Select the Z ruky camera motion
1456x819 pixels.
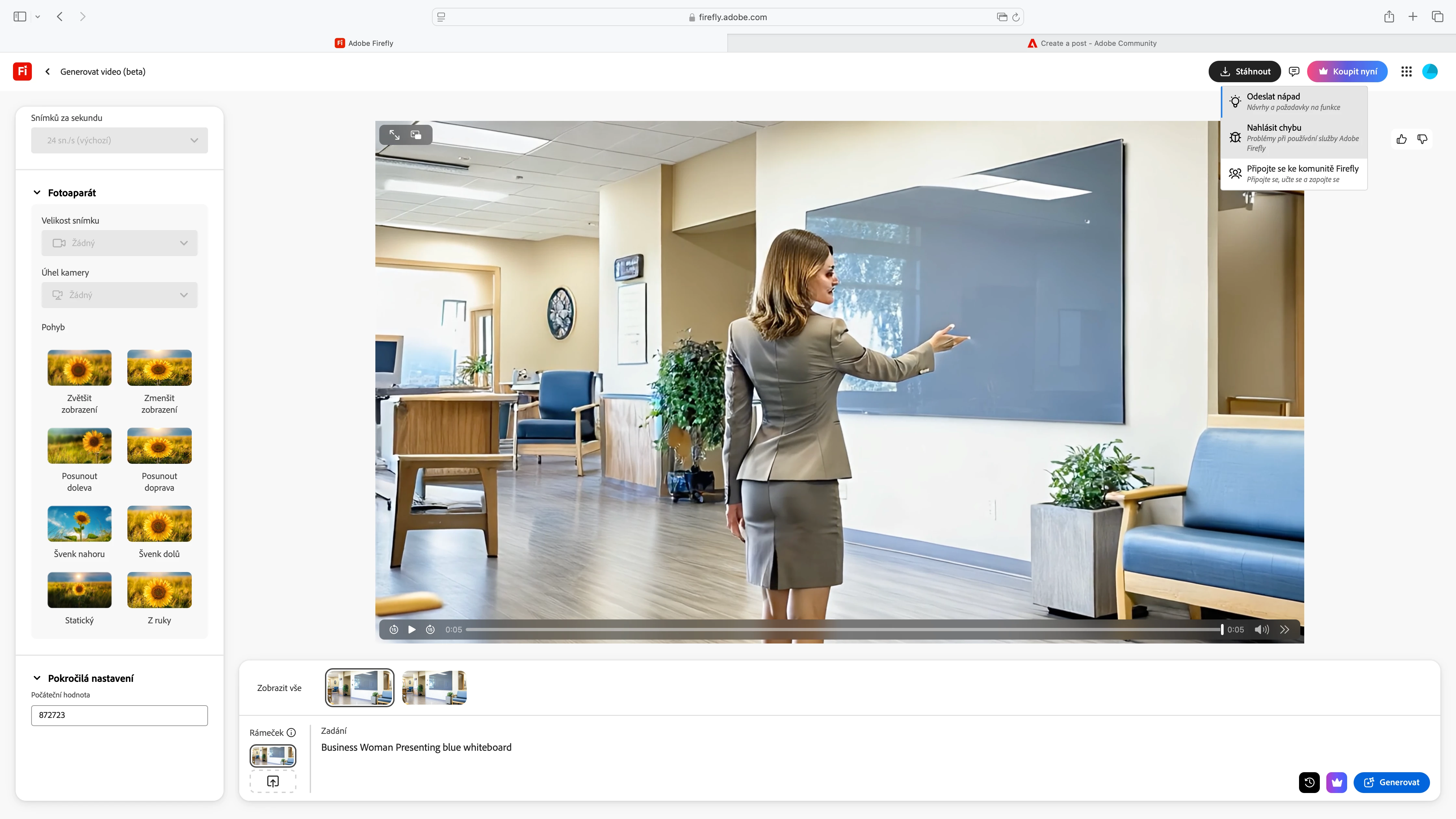coord(159,590)
